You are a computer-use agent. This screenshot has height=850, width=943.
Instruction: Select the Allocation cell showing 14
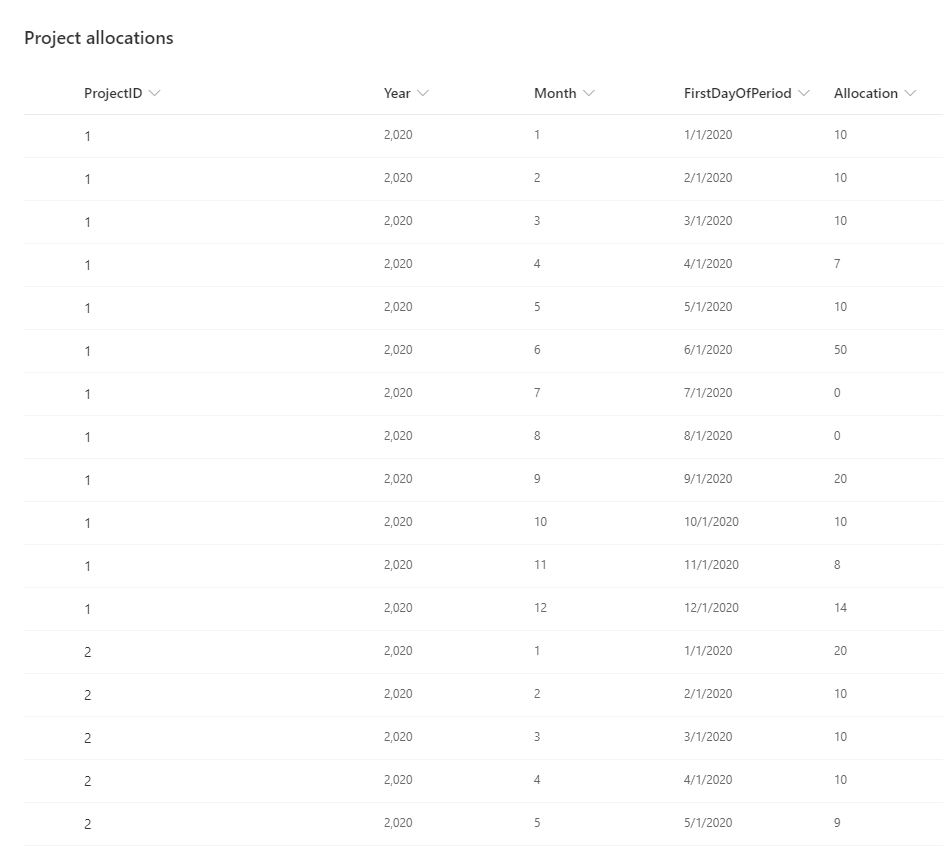pyautogui.click(x=840, y=608)
